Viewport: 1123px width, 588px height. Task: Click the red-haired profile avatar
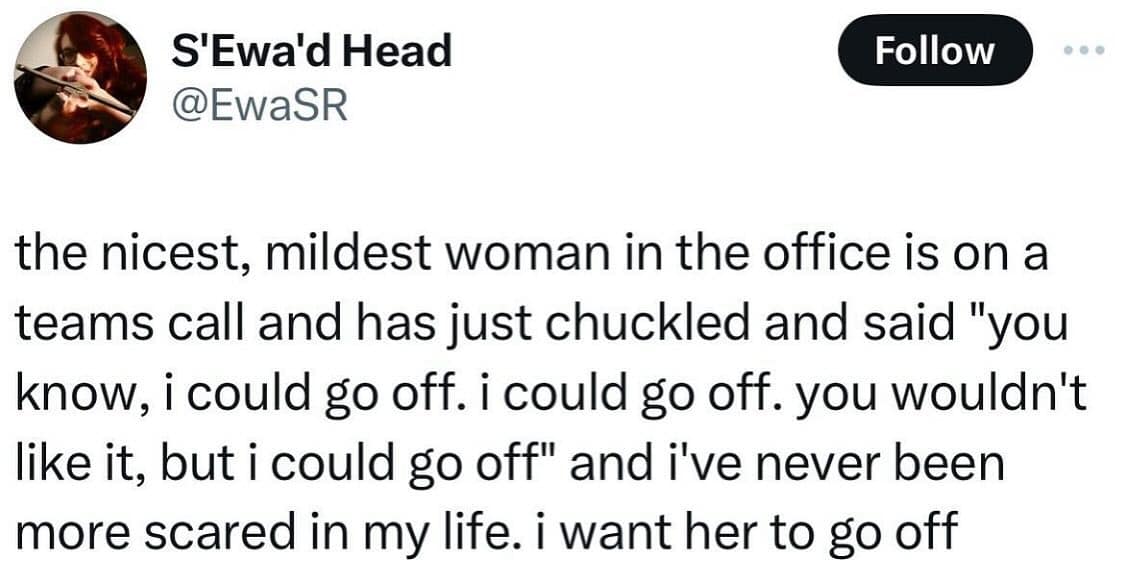click(80, 78)
